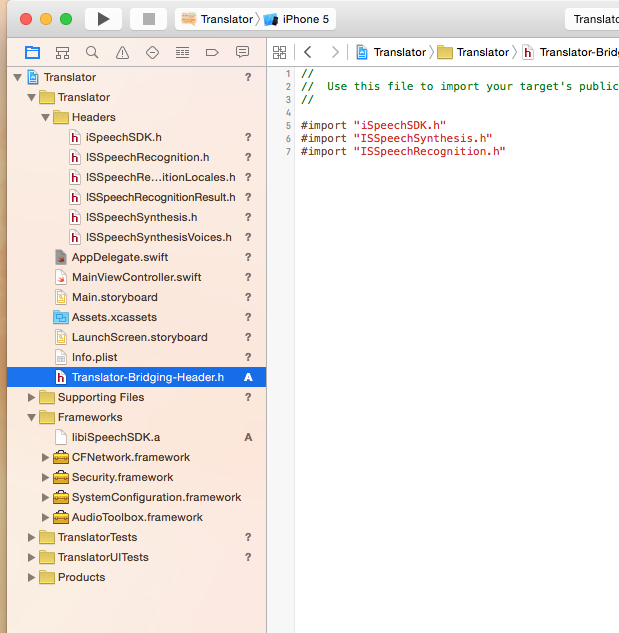Viewport: 619px width, 633px height.
Task: Expand SystemConfiguration.framework
Action: [x=45, y=497]
